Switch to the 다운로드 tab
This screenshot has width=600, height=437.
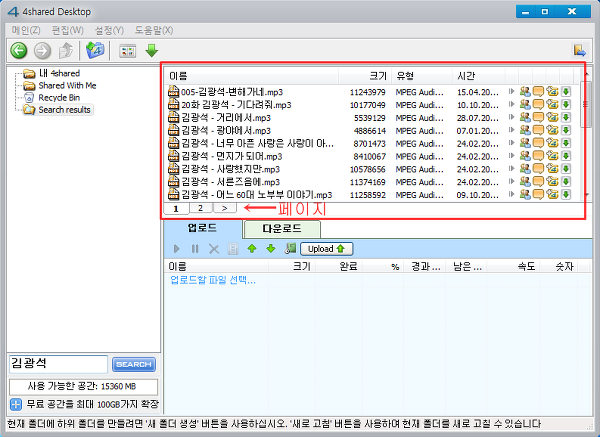tap(282, 229)
